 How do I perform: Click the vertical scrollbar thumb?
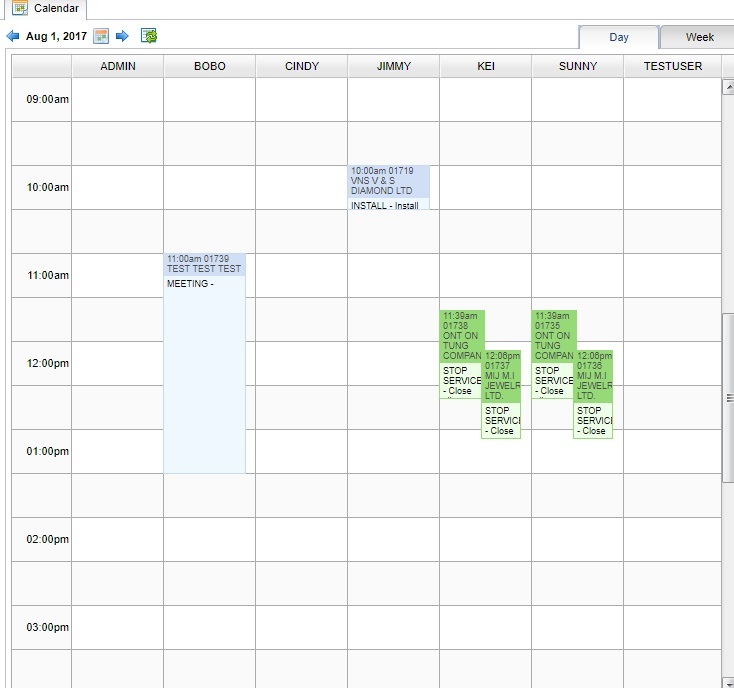pyautogui.click(x=727, y=395)
